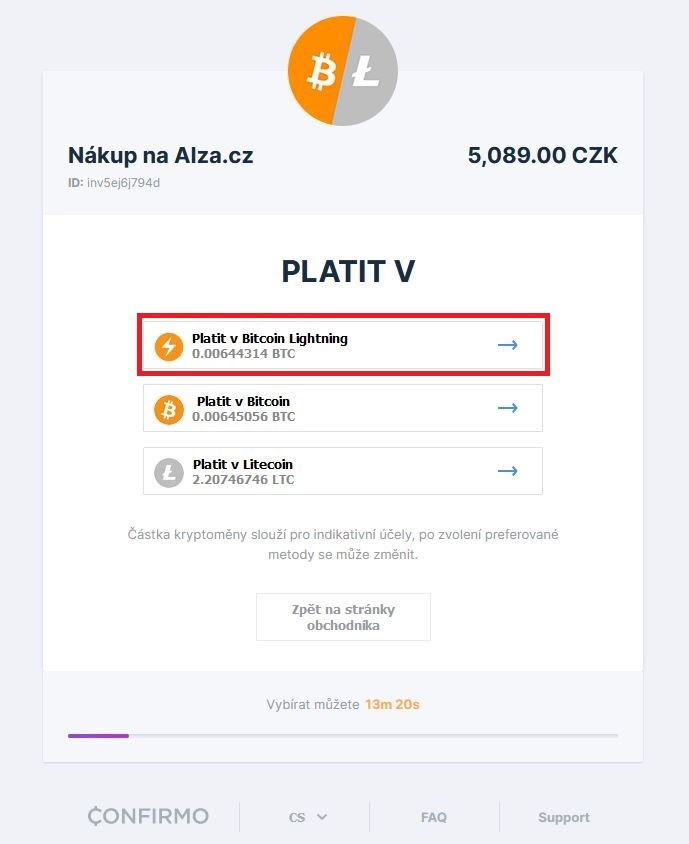The width and height of the screenshot is (689, 844).
Task: Click the arrow next to Platit v Litecoin
Action: [x=508, y=471]
